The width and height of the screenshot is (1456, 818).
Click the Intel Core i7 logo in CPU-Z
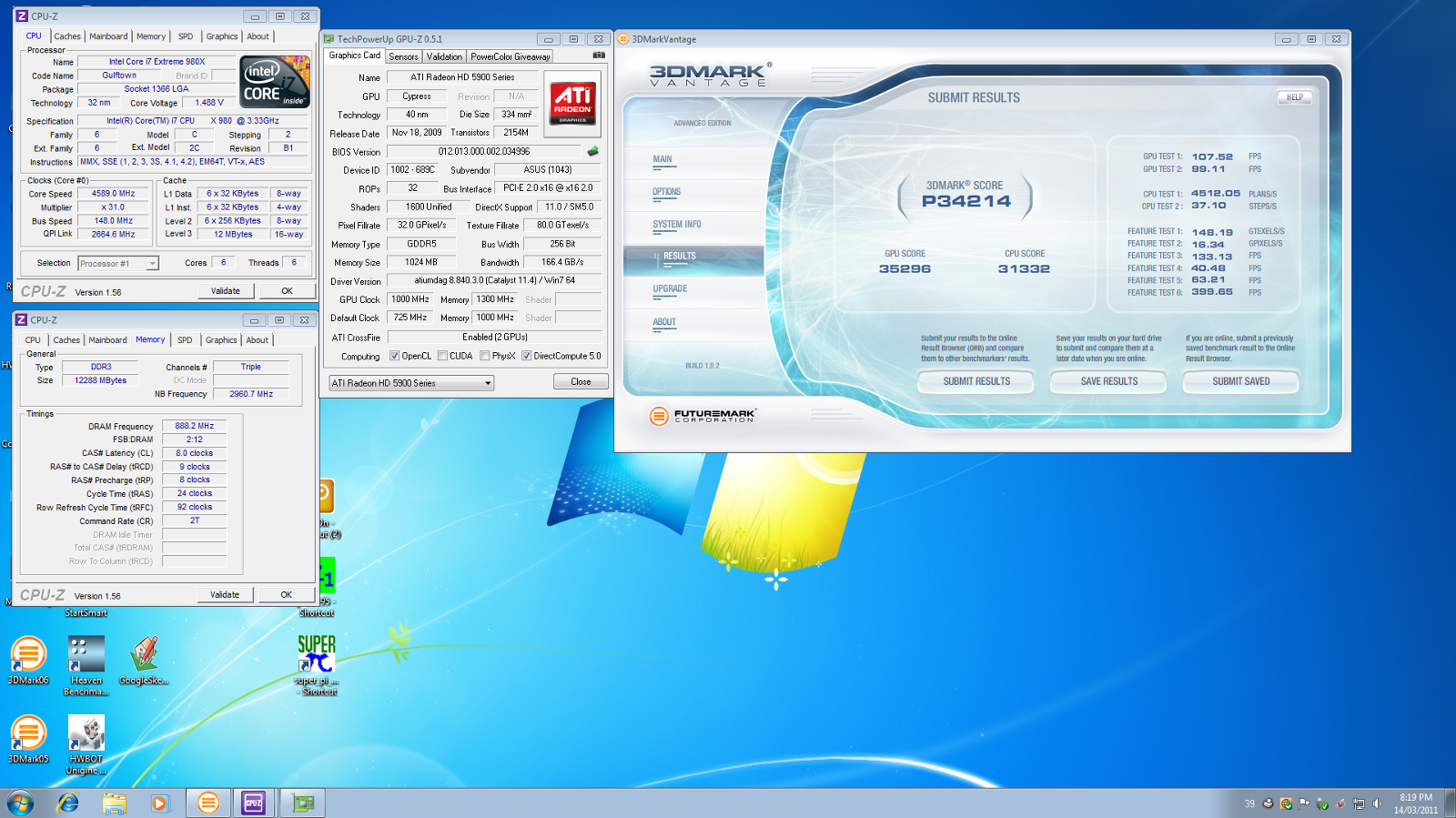click(x=275, y=82)
